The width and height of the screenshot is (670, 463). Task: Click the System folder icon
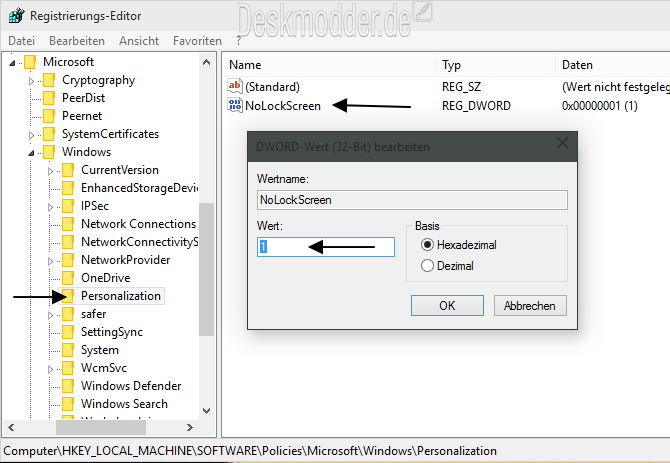point(68,350)
